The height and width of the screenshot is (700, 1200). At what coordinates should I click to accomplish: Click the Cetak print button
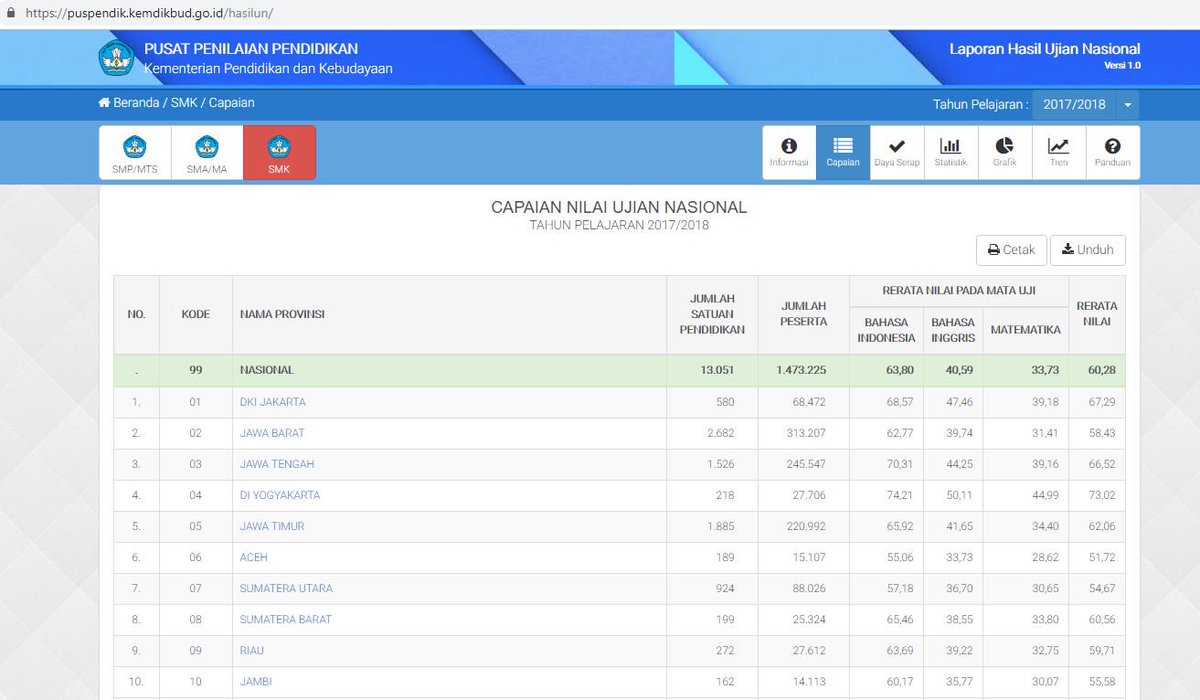tap(1011, 250)
